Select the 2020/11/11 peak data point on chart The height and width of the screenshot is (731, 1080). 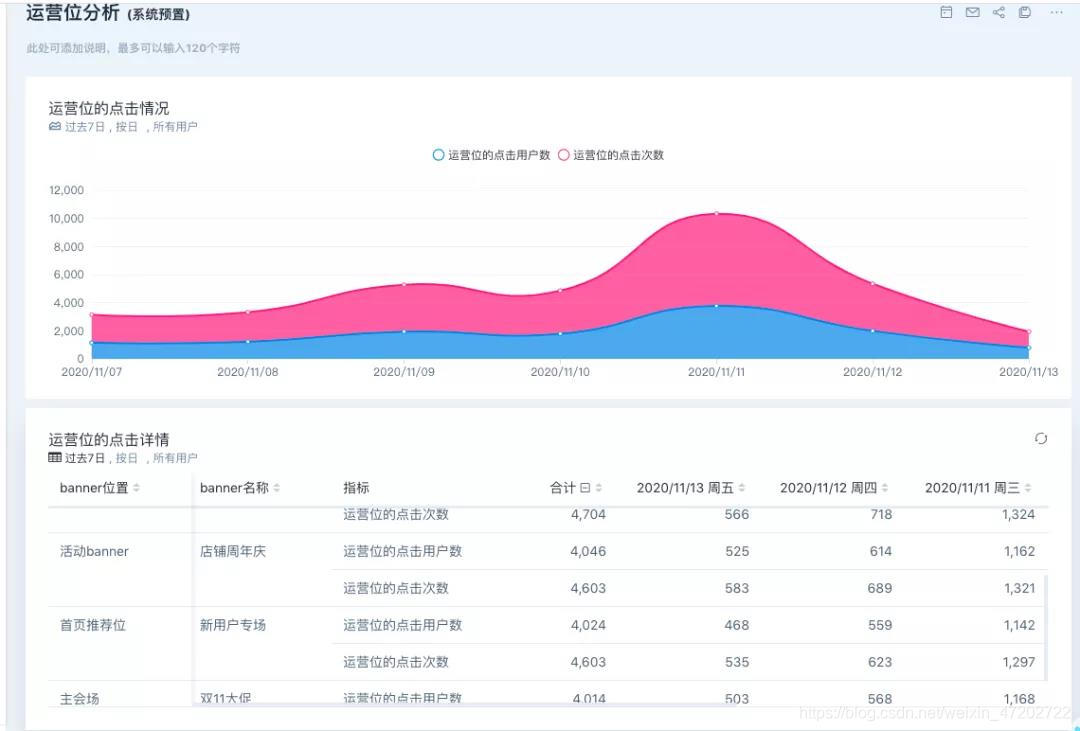point(714,213)
